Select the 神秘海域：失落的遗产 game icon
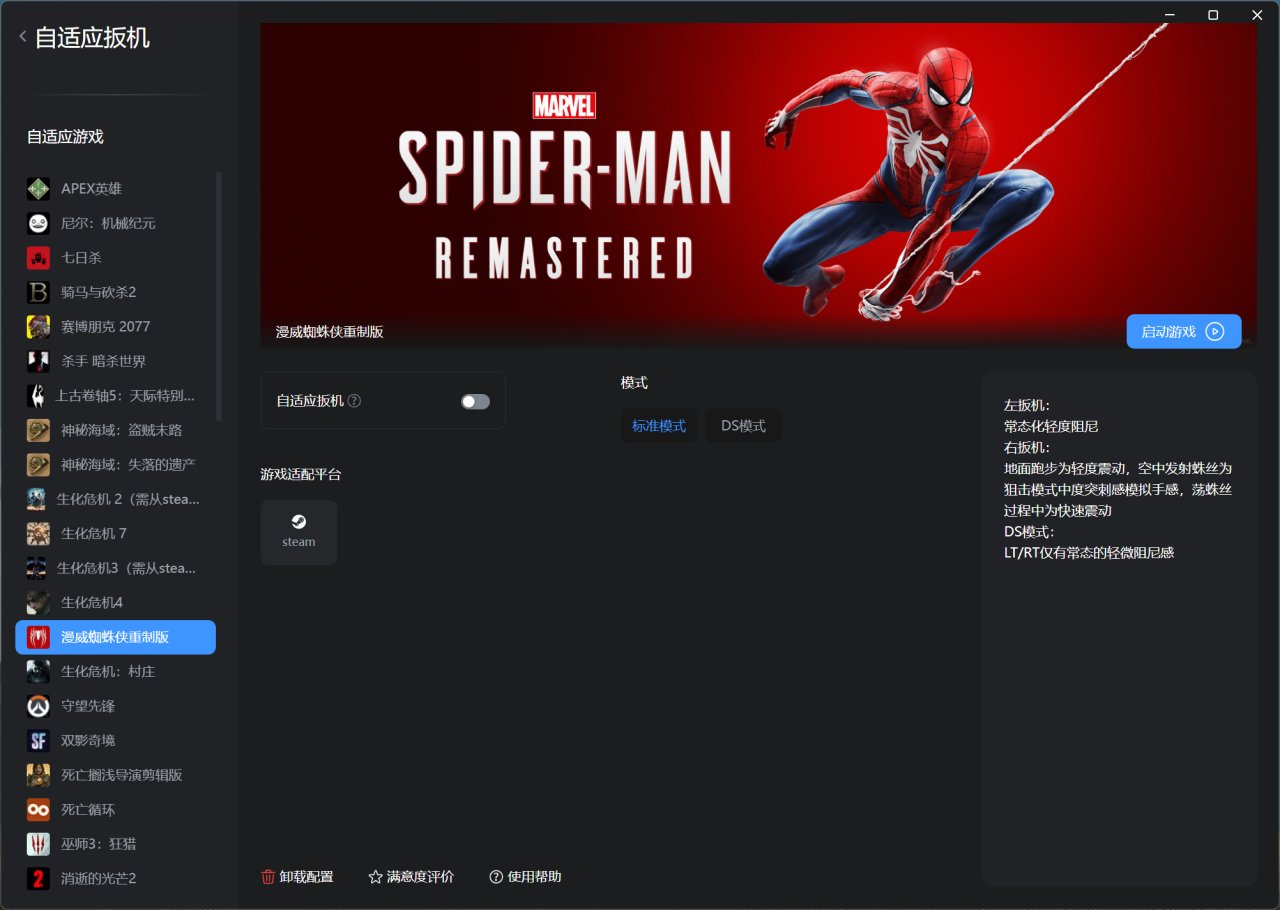The height and width of the screenshot is (910, 1280). (38, 464)
